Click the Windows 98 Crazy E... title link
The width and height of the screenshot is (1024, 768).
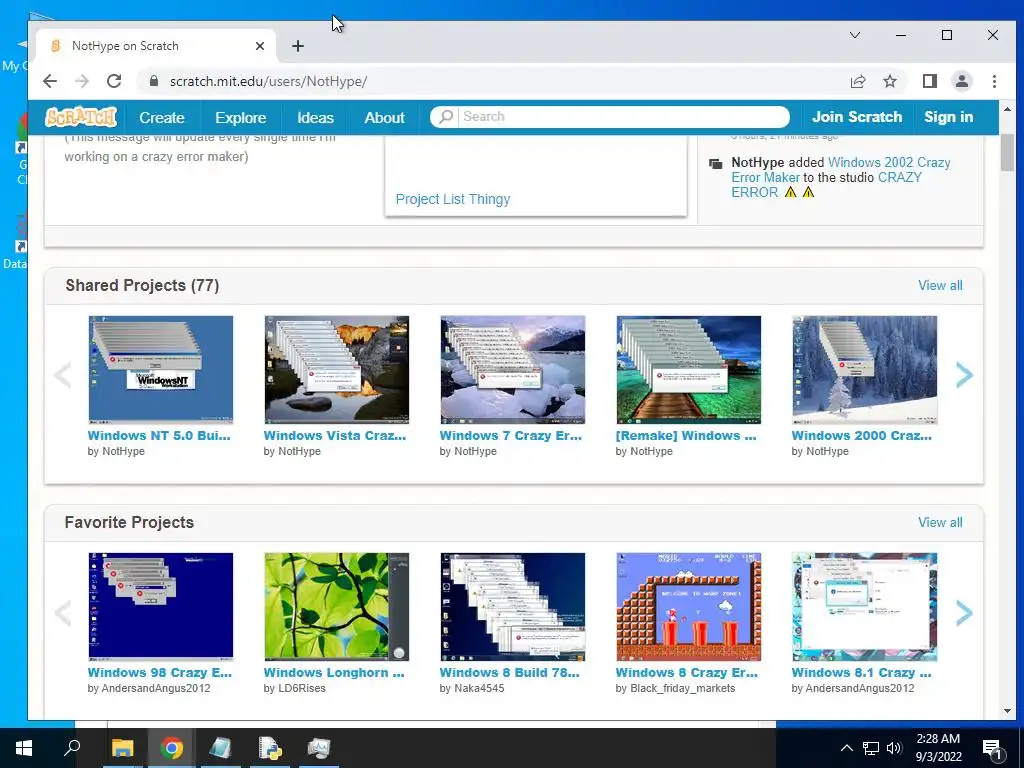[x=159, y=673]
